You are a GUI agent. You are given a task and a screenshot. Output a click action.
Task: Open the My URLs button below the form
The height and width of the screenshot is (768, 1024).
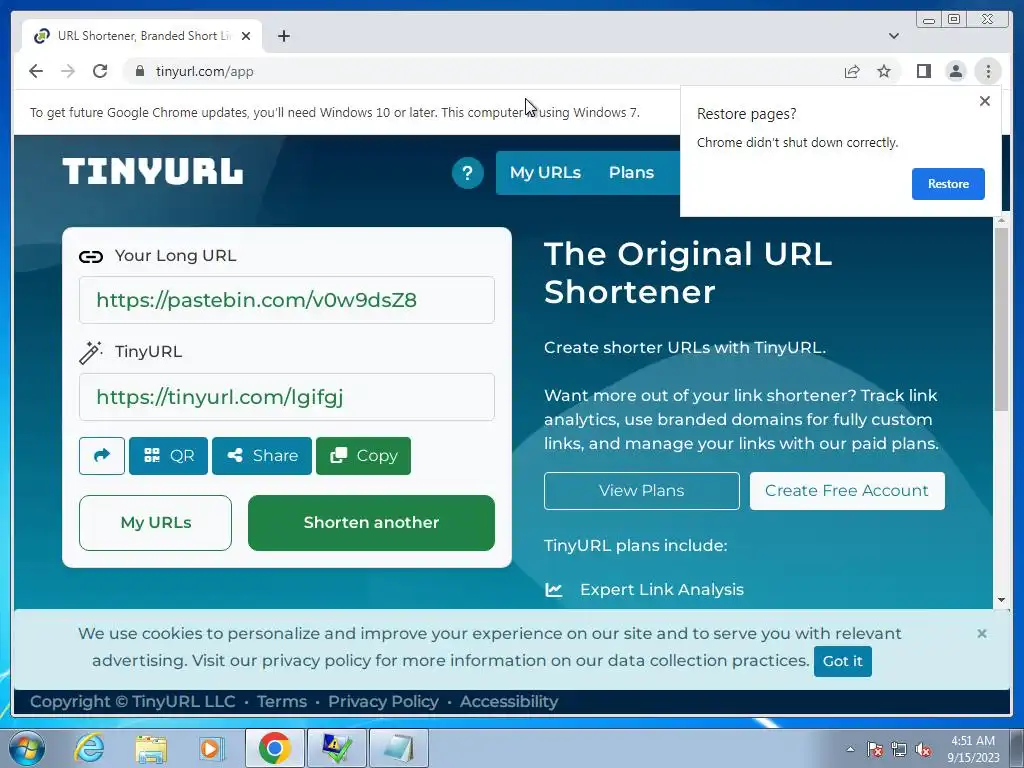155,522
